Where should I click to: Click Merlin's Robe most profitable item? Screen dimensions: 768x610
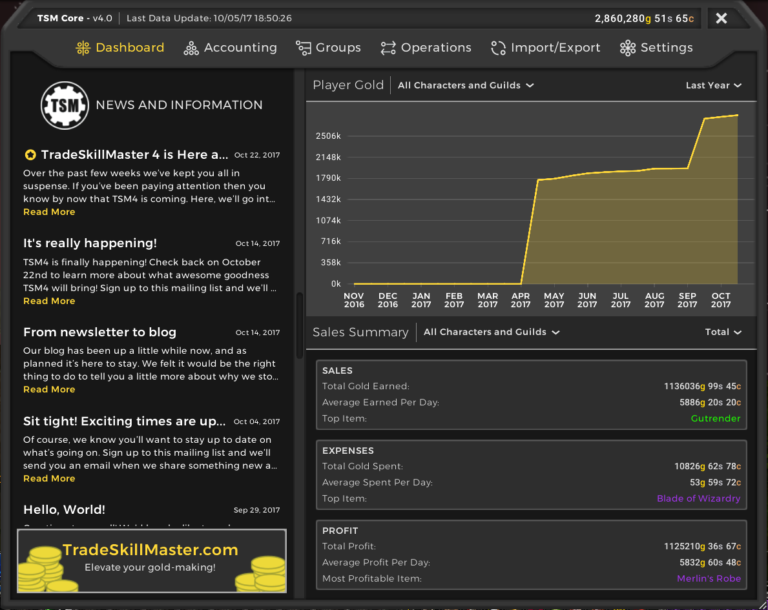(x=708, y=579)
